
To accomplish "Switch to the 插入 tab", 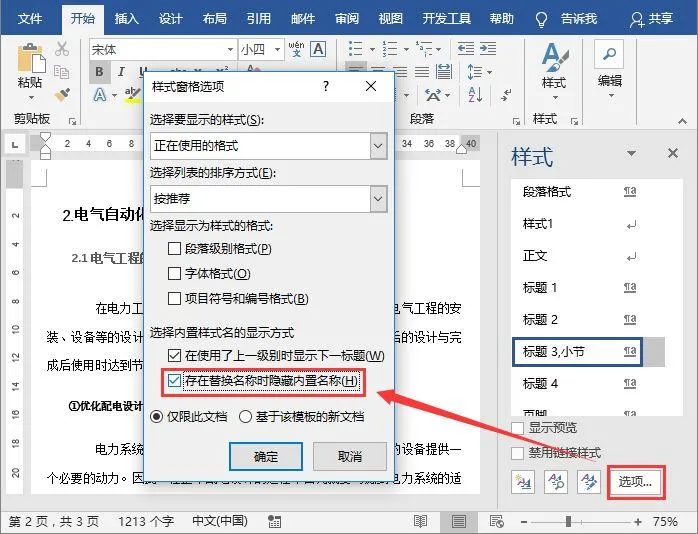I will pyautogui.click(x=126, y=18).
